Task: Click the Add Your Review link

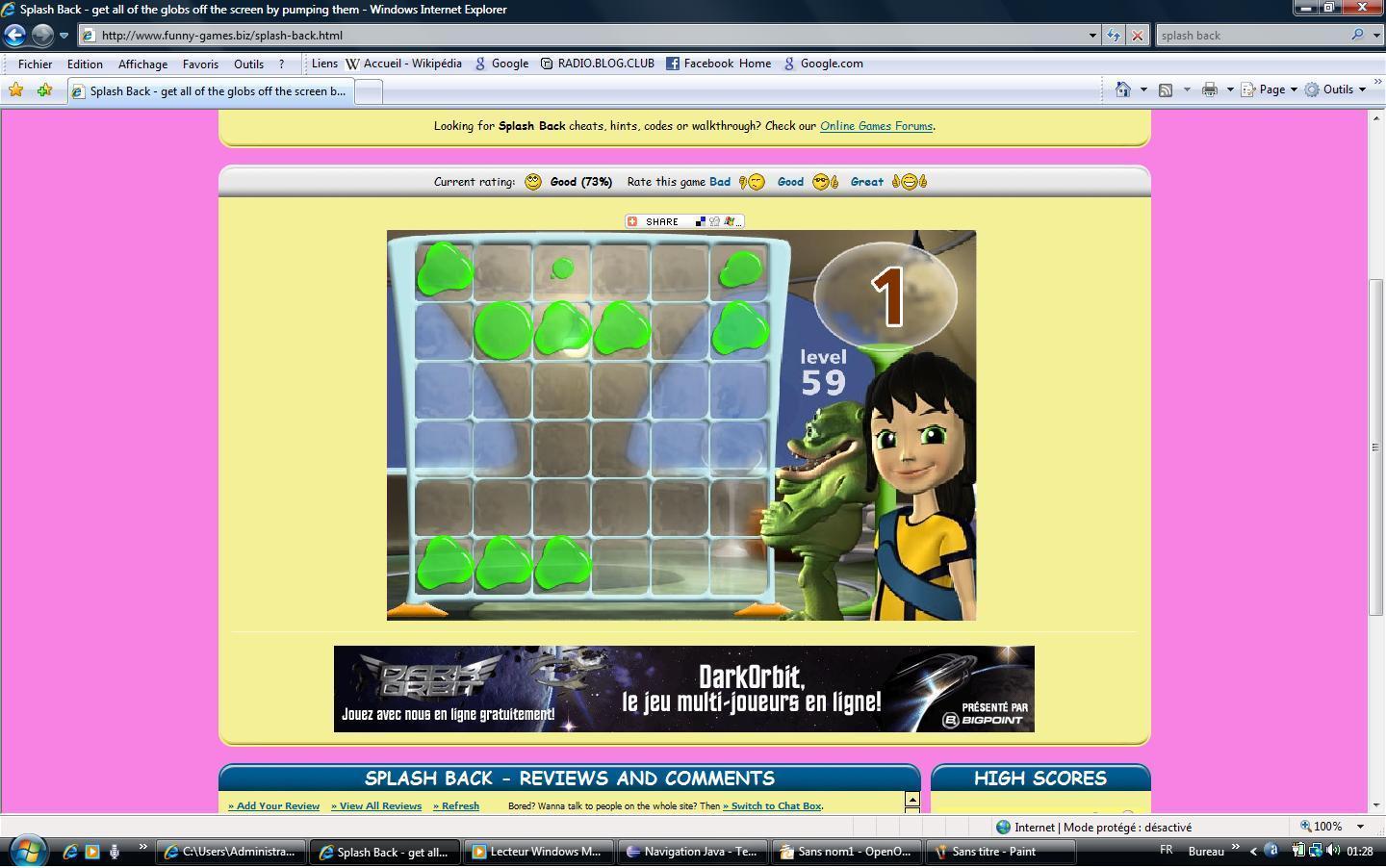Action: [x=273, y=806]
